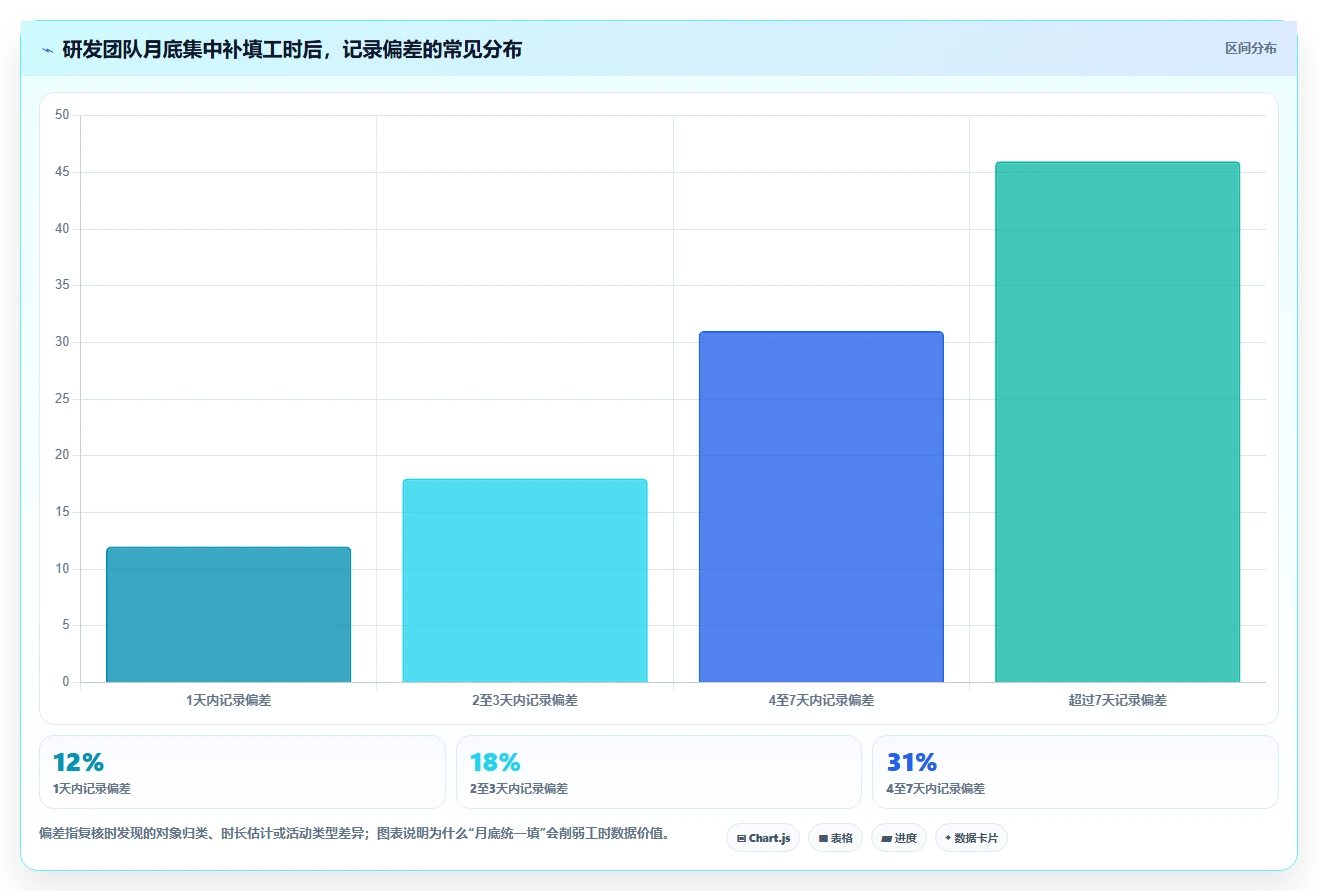Click the 表格 tag chip

(836, 838)
